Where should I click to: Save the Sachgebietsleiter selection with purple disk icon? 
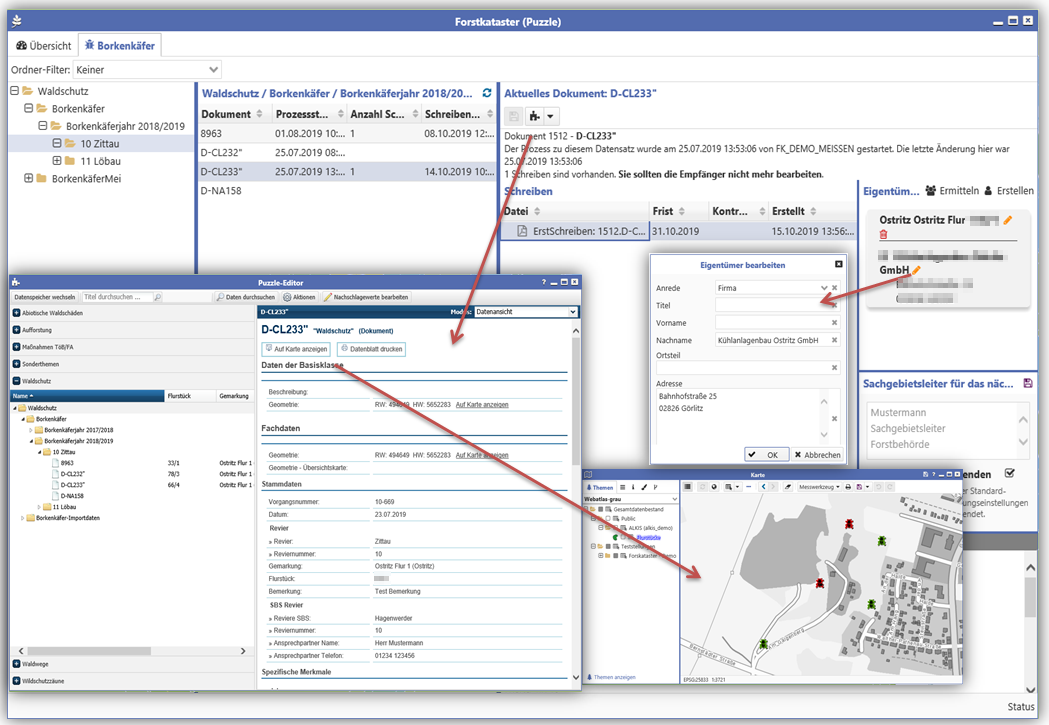coord(1029,383)
